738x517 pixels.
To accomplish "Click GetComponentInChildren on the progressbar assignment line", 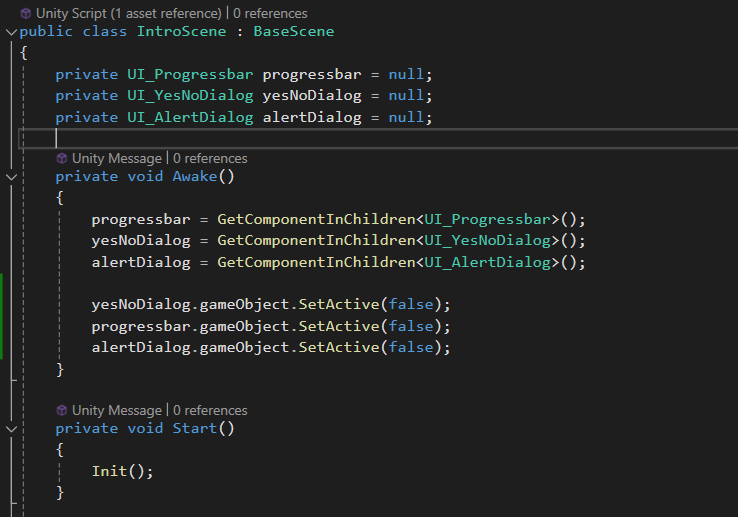I will click(316, 219).
